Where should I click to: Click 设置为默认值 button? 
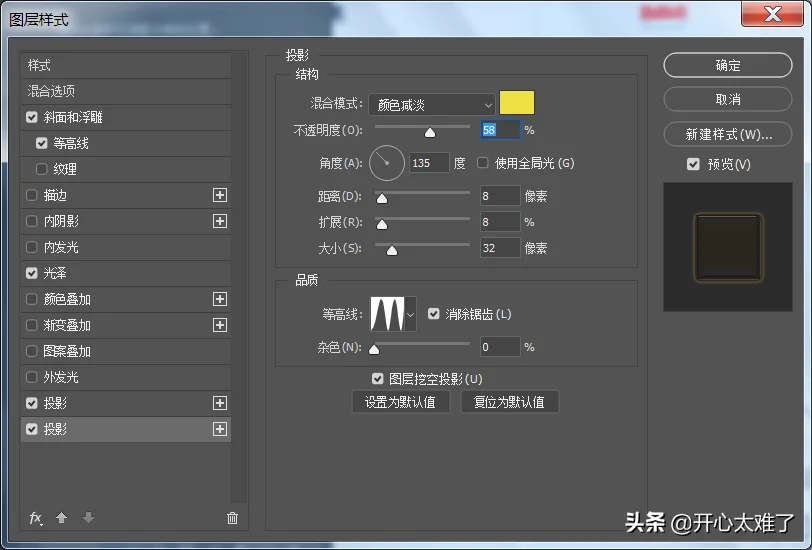(x=400, y=402)
